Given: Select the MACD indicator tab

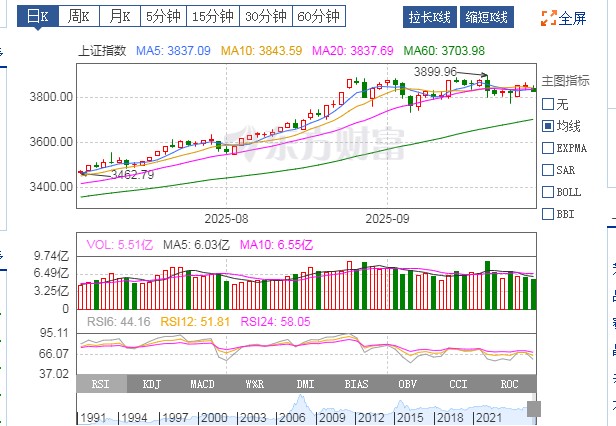Looking at the screenshot, I should [203, 384].
